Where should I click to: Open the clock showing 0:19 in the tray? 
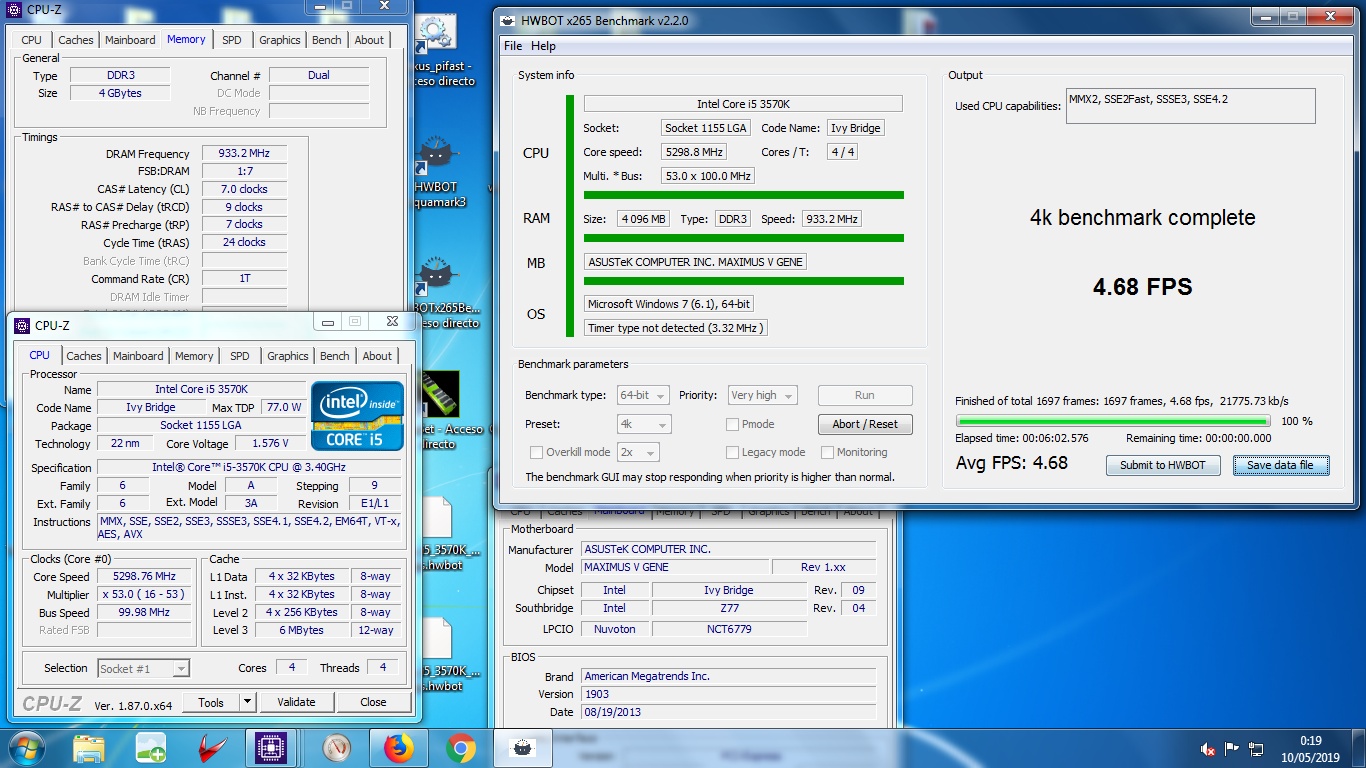point(1310,748)
